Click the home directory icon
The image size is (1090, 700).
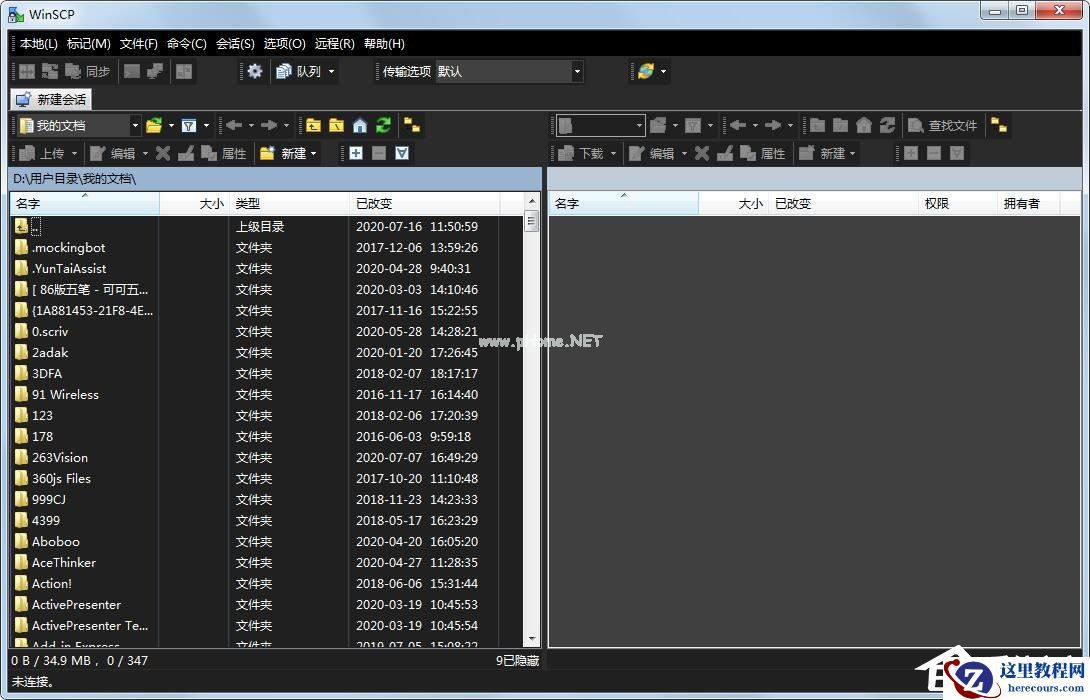360,124
